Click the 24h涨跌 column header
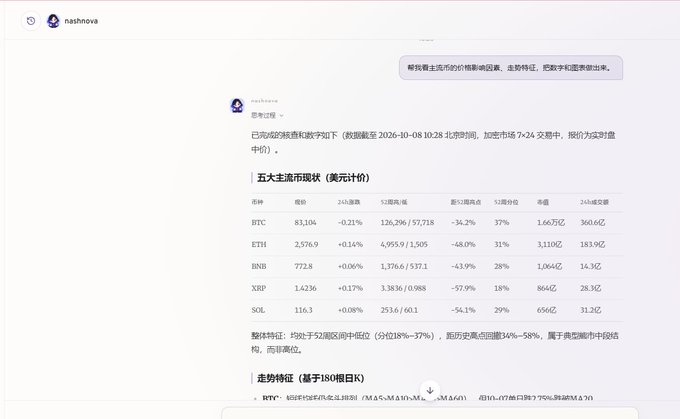Screen dimensions: 680x419 coord(349,202)
